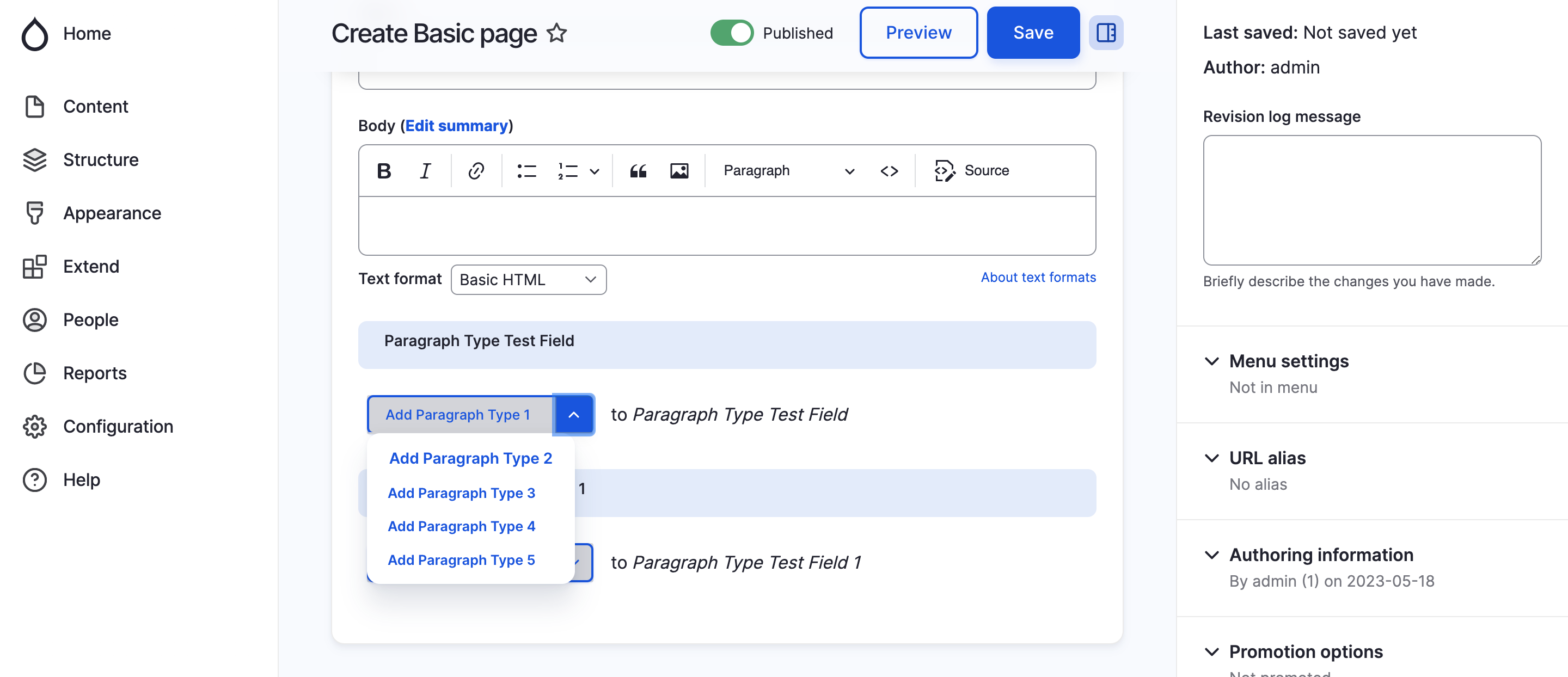Expand the numbered list options chevron
The width and height of the screenshot is (1568, 677).
coord(595,170)
